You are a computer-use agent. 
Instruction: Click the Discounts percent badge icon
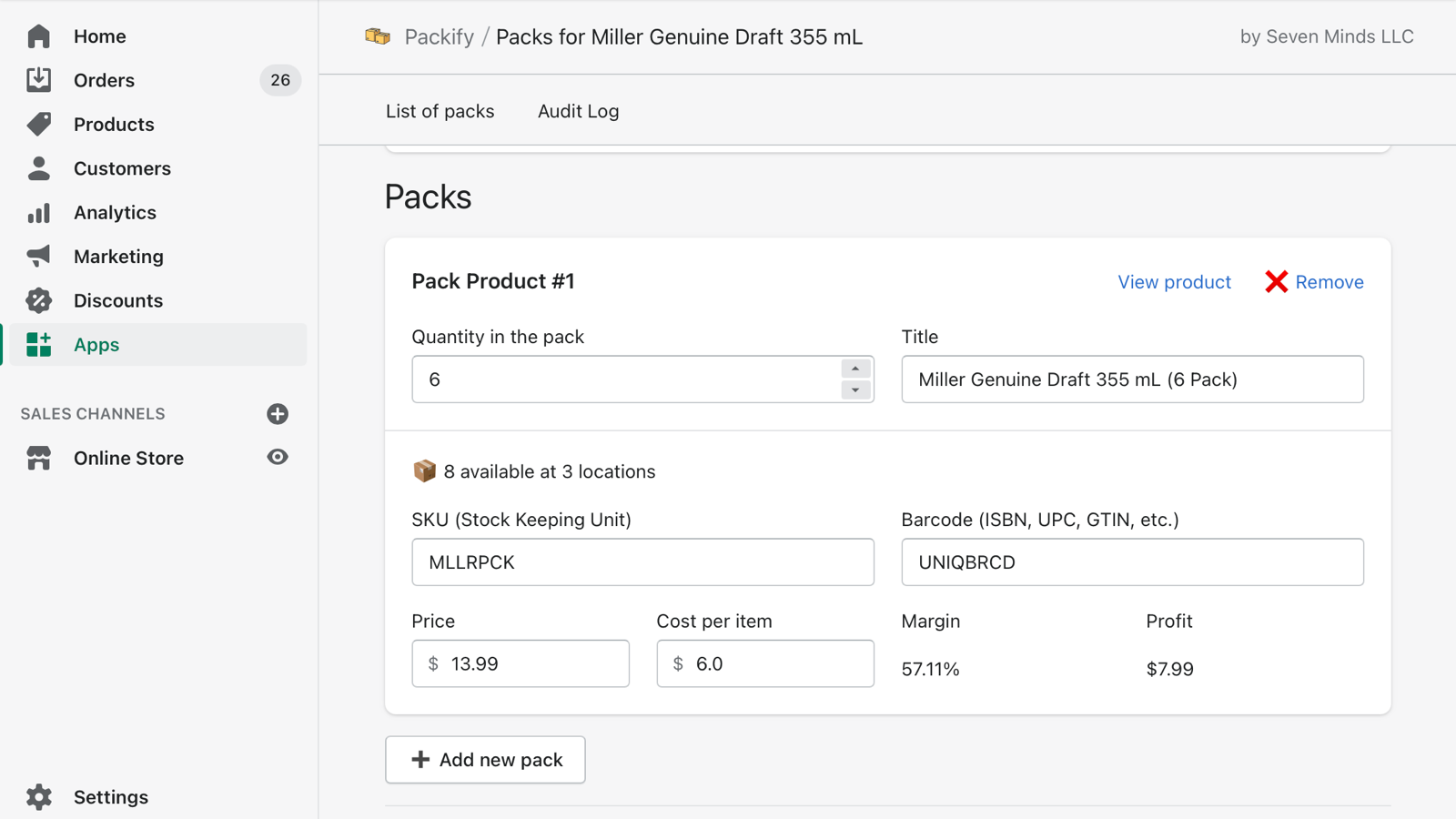pyautogui.click(x=39, y=300)
